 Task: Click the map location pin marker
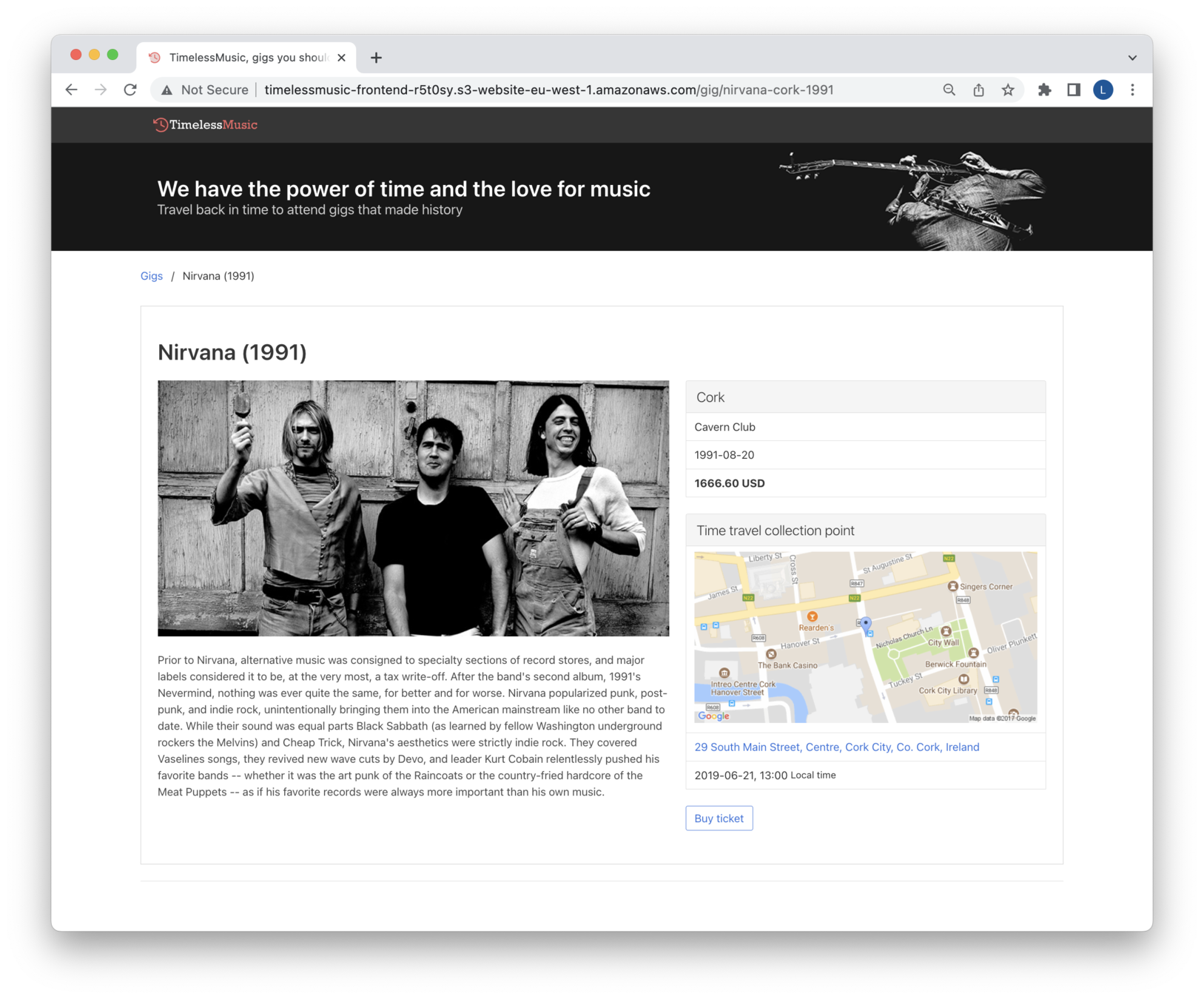866,625
